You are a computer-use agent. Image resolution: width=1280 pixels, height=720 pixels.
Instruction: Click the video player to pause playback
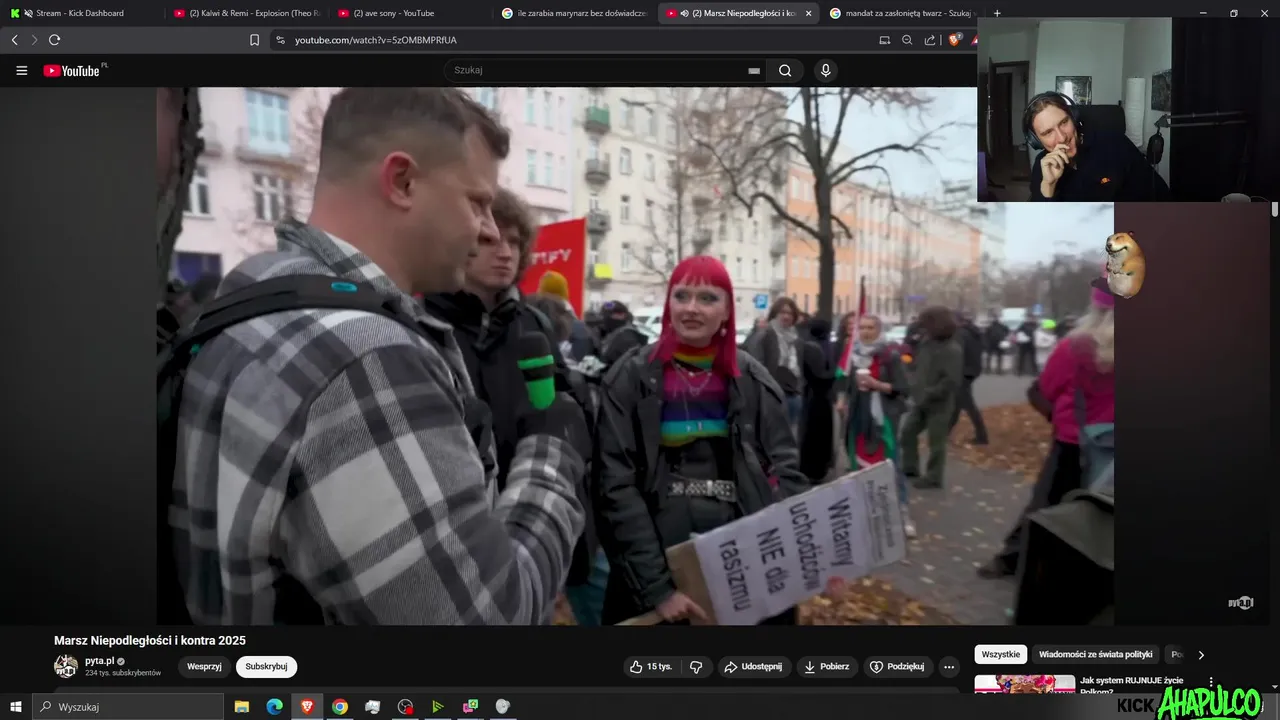[635, 355]
